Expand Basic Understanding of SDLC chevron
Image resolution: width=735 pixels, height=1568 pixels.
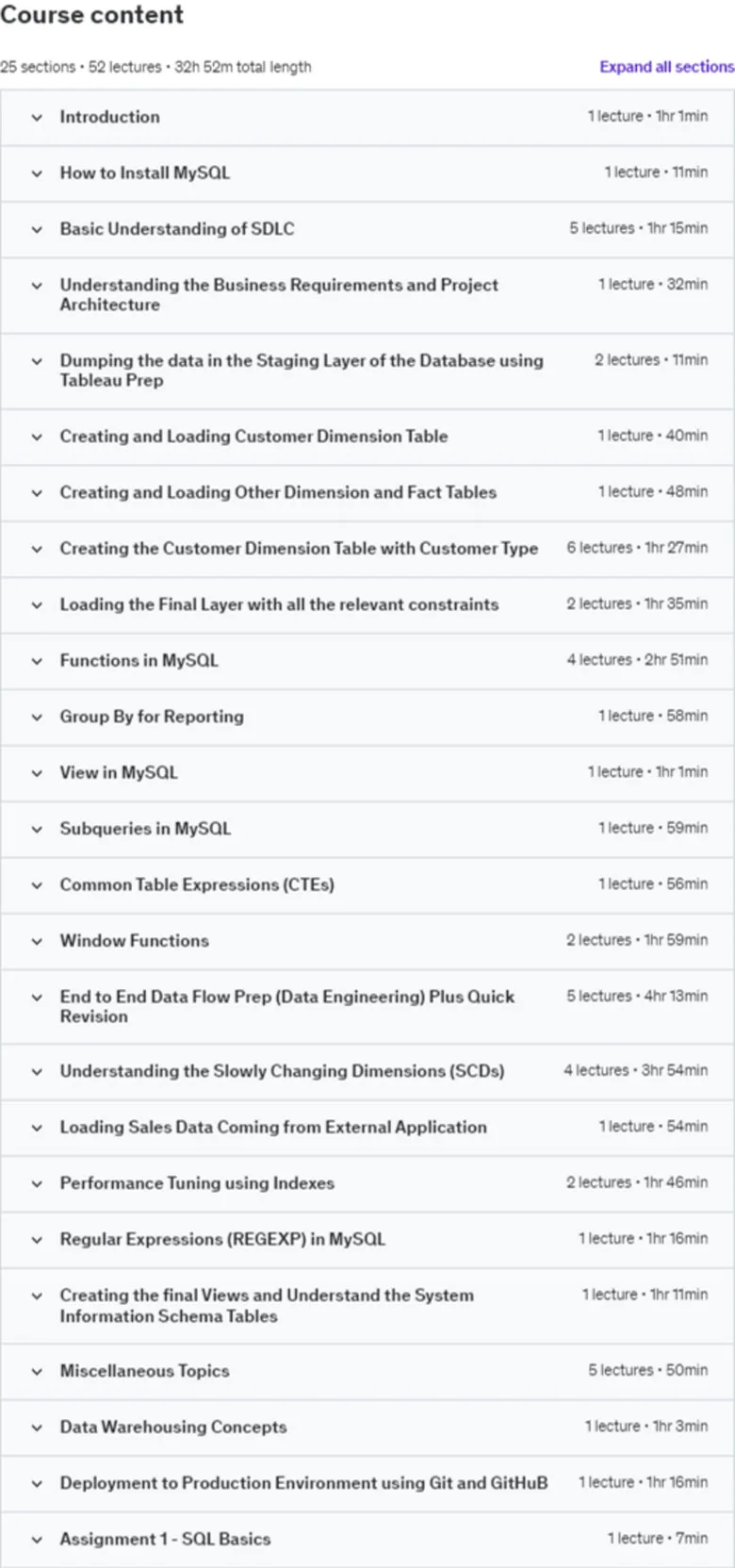[x=37, y=229]
